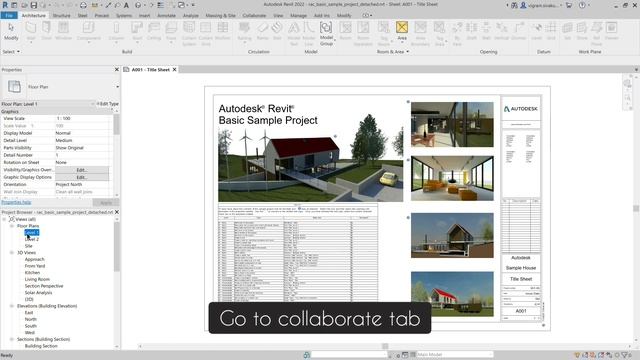Pick the Ramp tool
Screen dimensions: 640x360
click(x=262, y=31)
